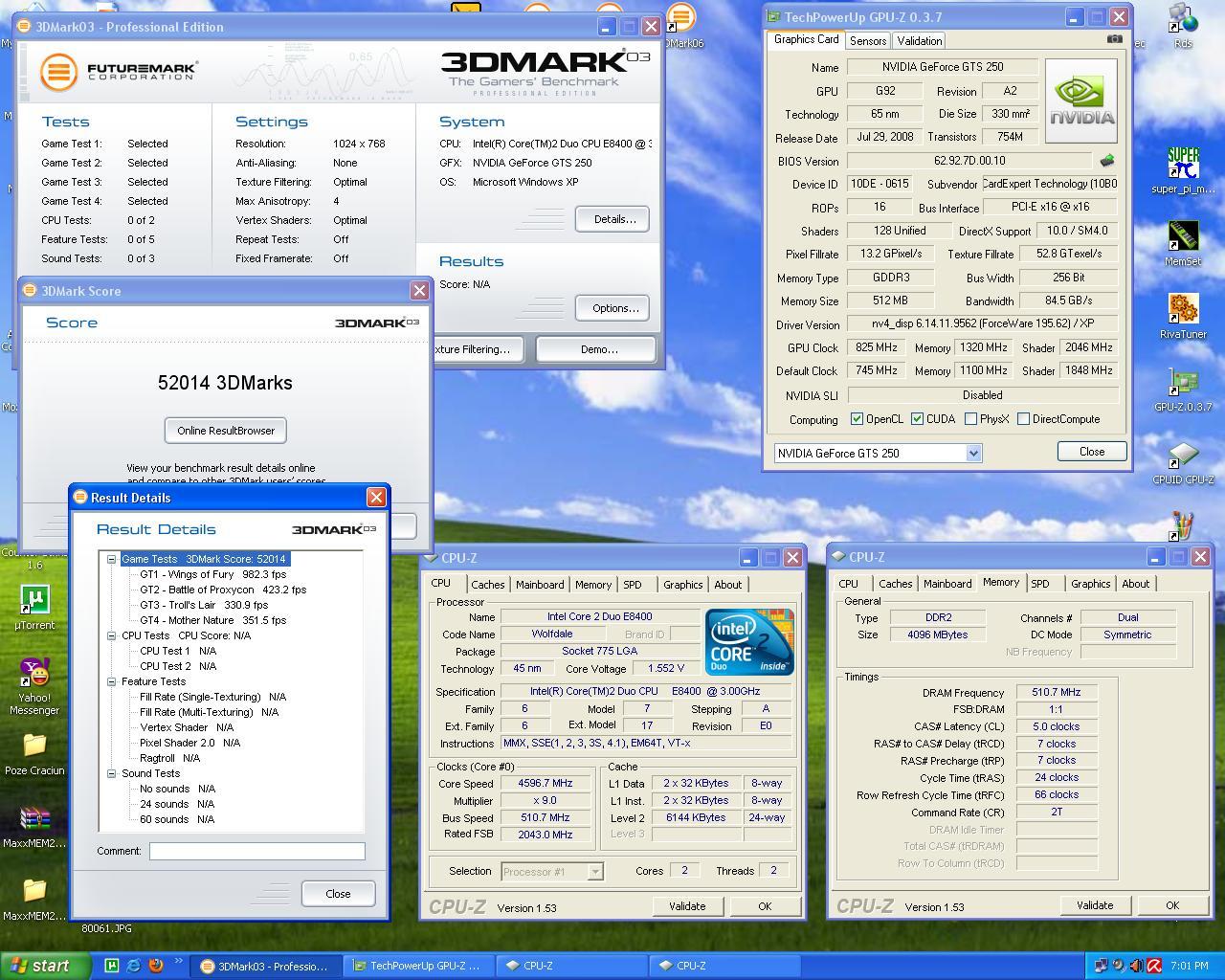Click the Options button in 3DMark03

tap(613, 308)
